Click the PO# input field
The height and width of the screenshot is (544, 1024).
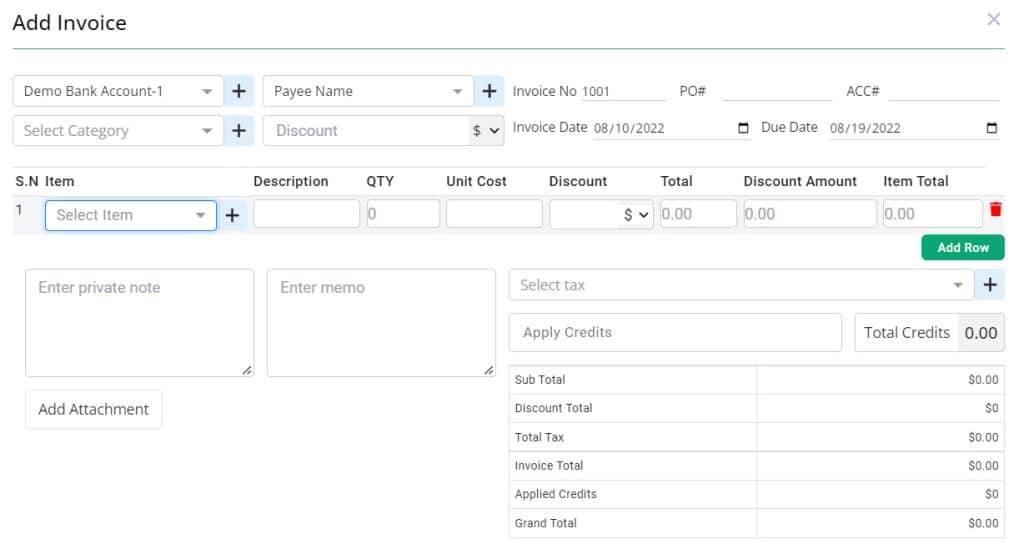pyautogui.click(x=776, y=91)
